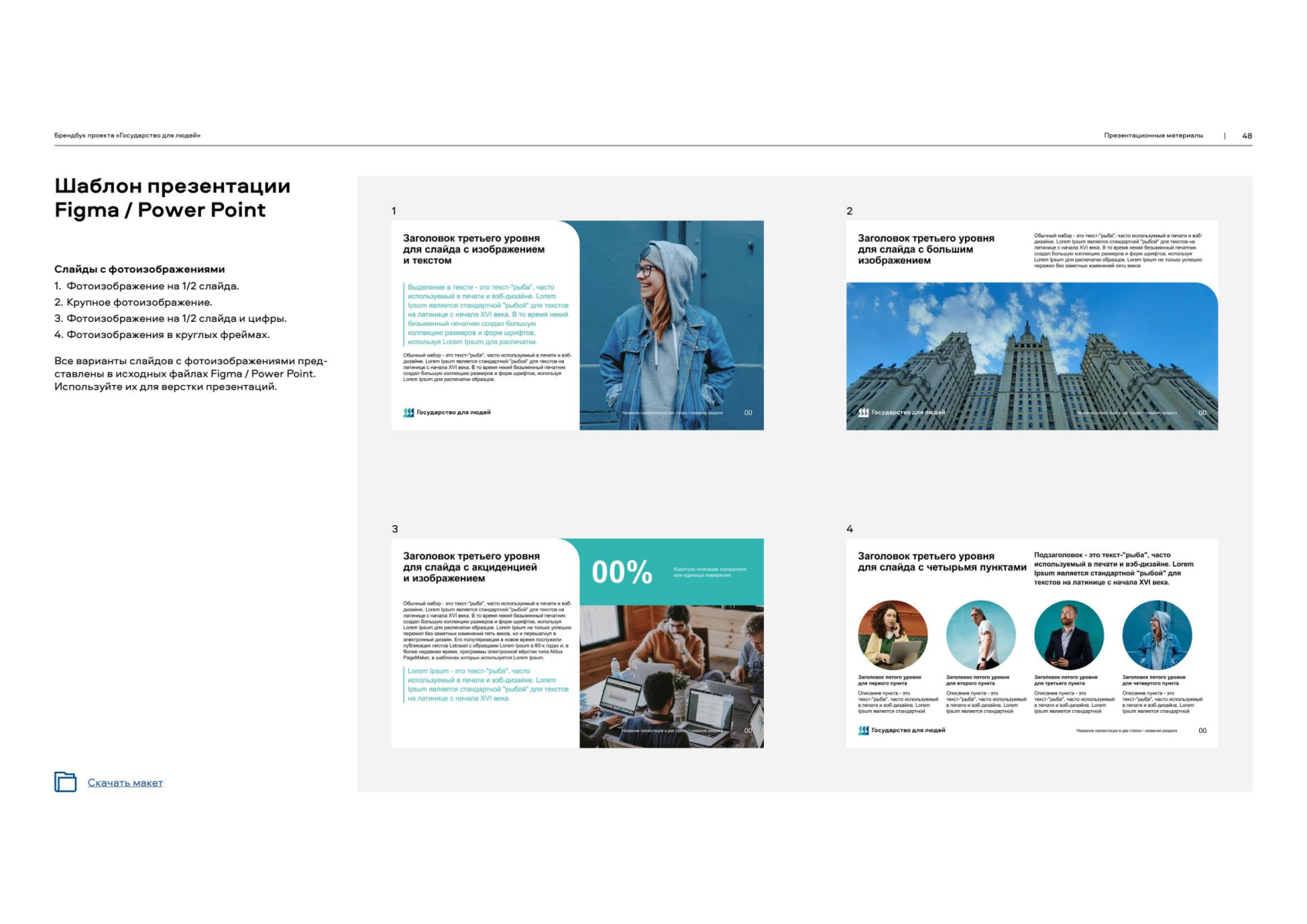Image resolution: width=1307 pixels, height=924 pixels.
Task: Open the Скачать макет download link
Action: point(125,783)
